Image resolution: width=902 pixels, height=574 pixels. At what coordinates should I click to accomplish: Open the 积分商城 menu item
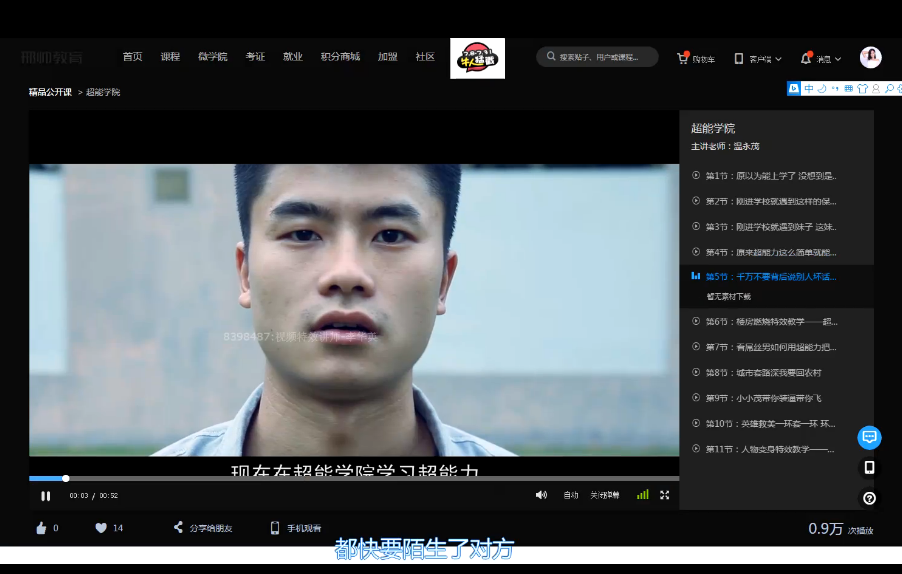pos(340,57)
